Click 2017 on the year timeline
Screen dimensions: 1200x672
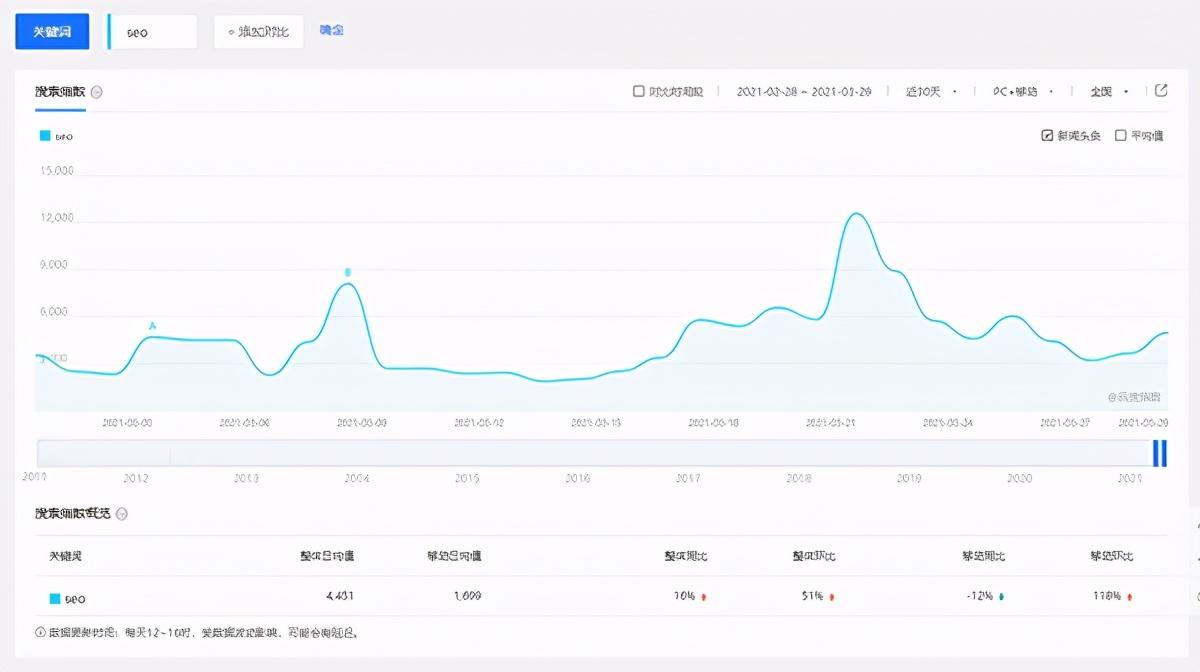click(687, 479)
